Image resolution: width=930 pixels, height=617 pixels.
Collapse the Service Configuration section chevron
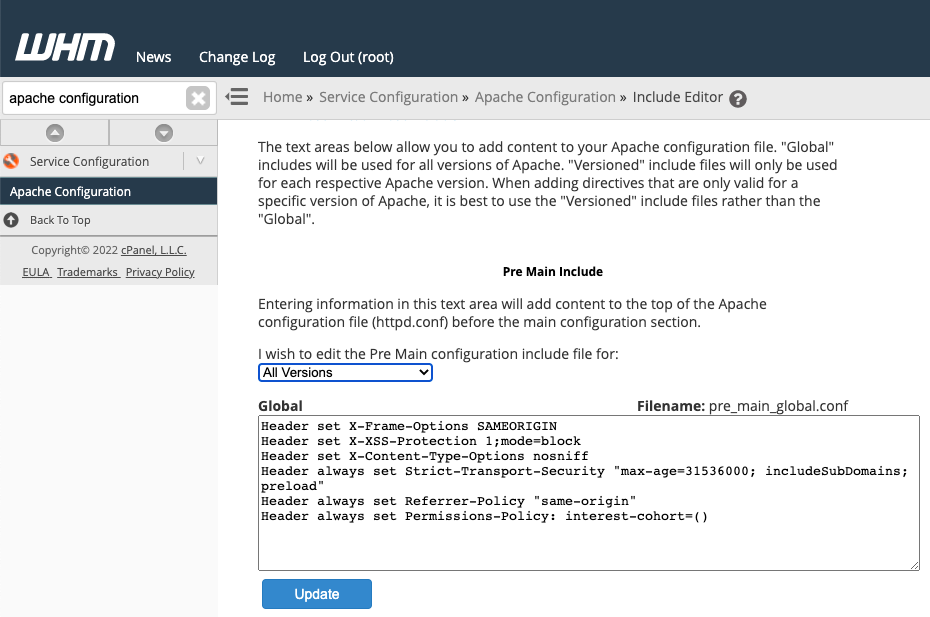coord(200,161)
